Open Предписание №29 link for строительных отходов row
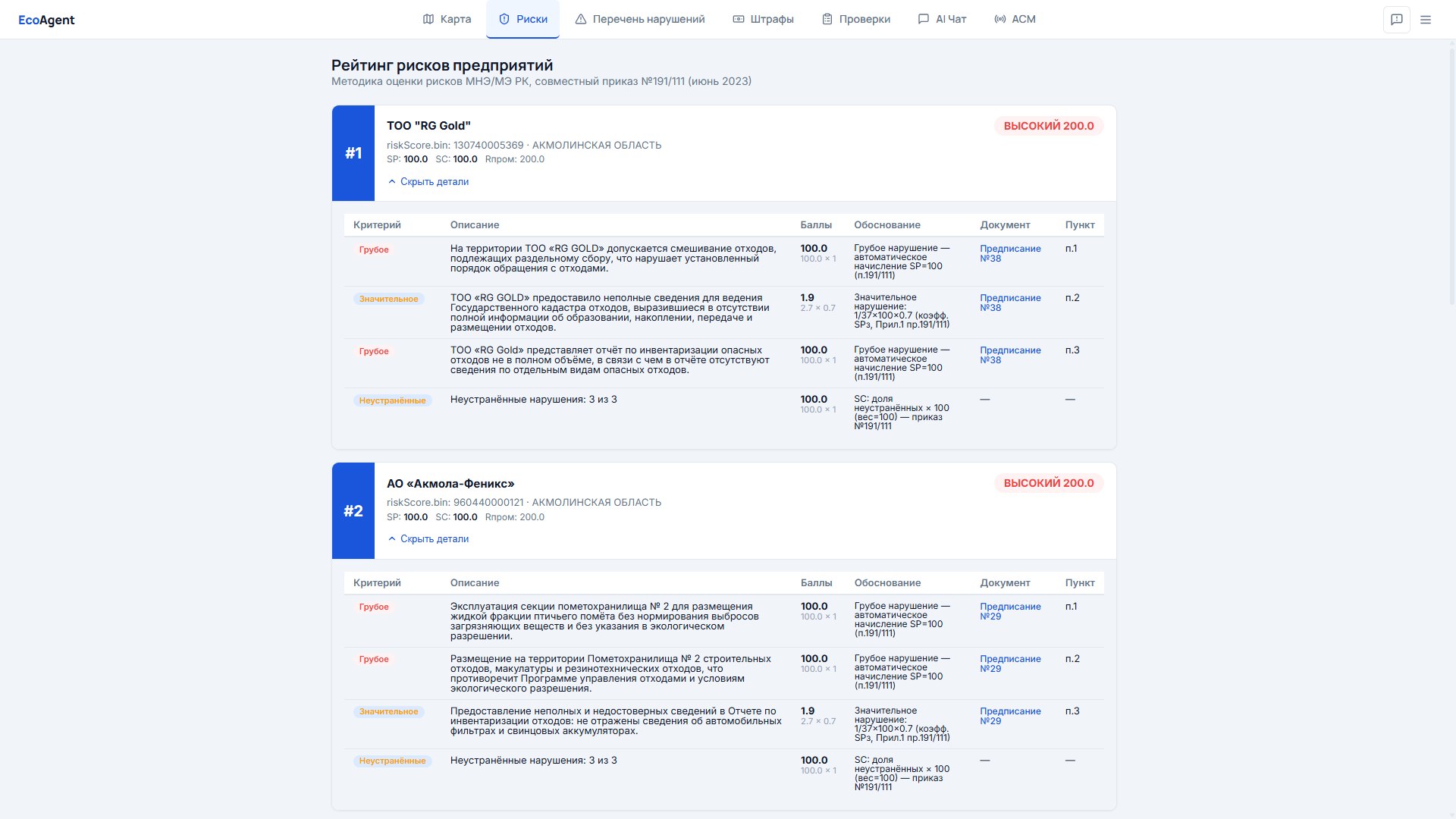 (1010, 664)
